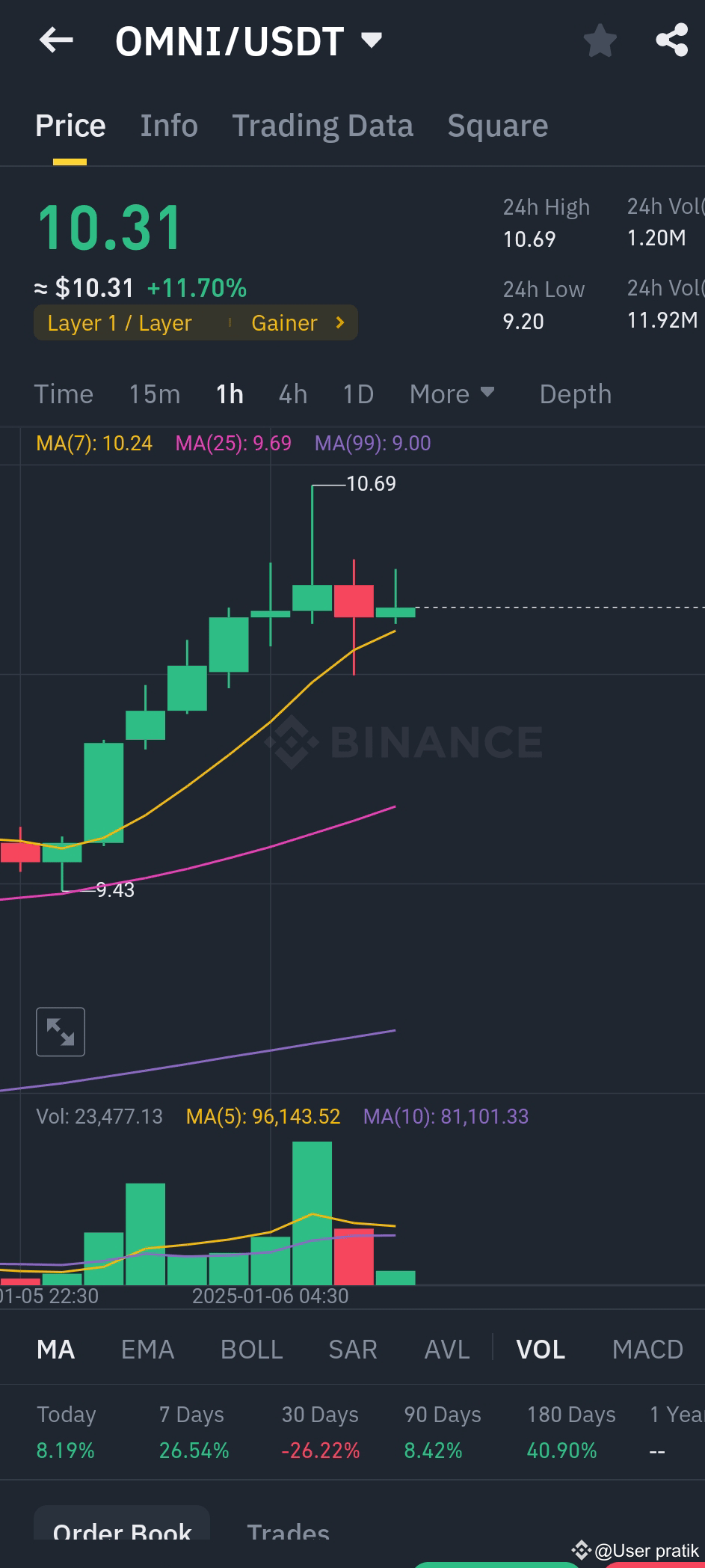Tap the 11.92M 24h volume value
Viewport: 705px width, 1568px height.
(662, 320)
